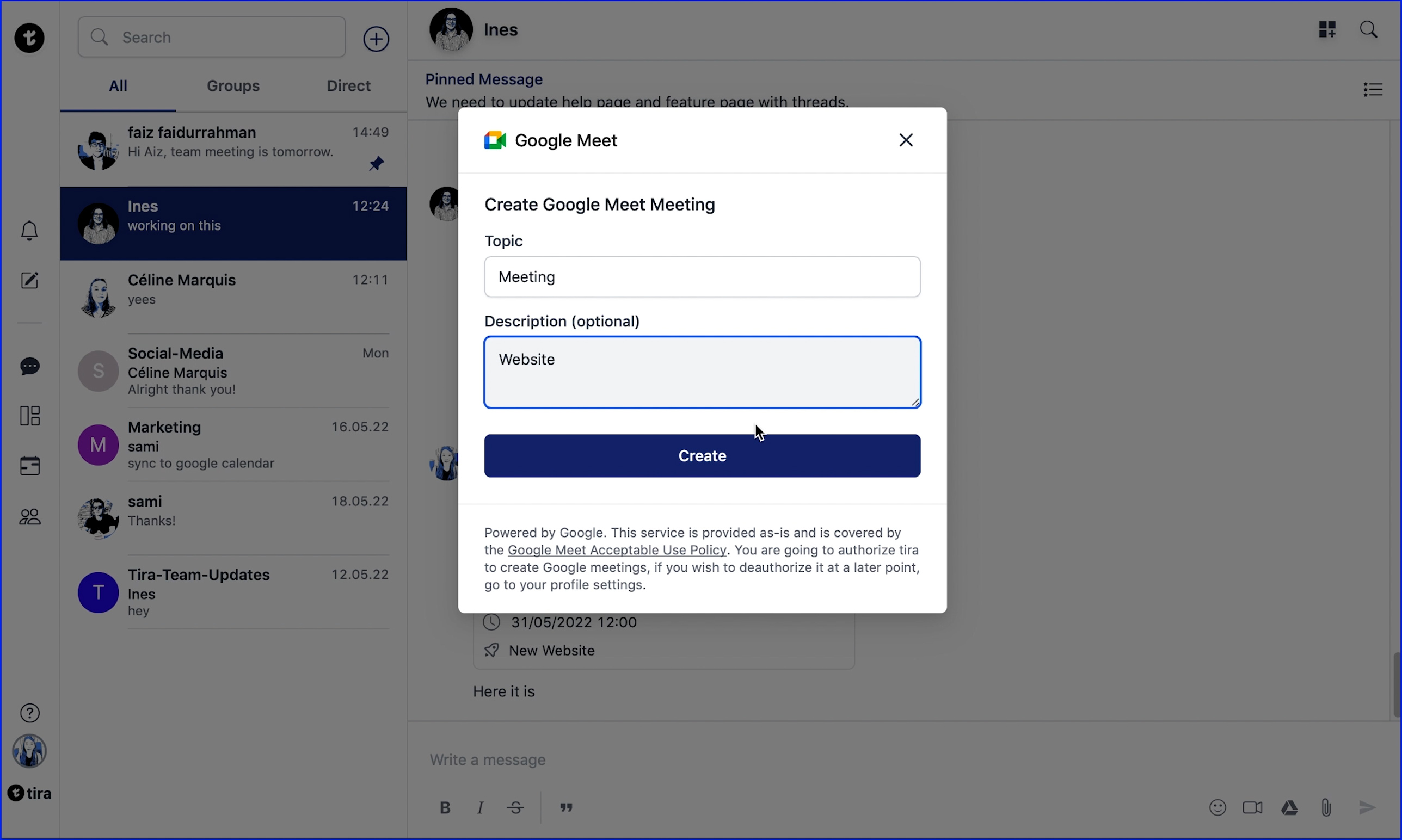This screenshot has height=840, width=1402.
Task: Switch to the Groups tab
Action: 233,86
